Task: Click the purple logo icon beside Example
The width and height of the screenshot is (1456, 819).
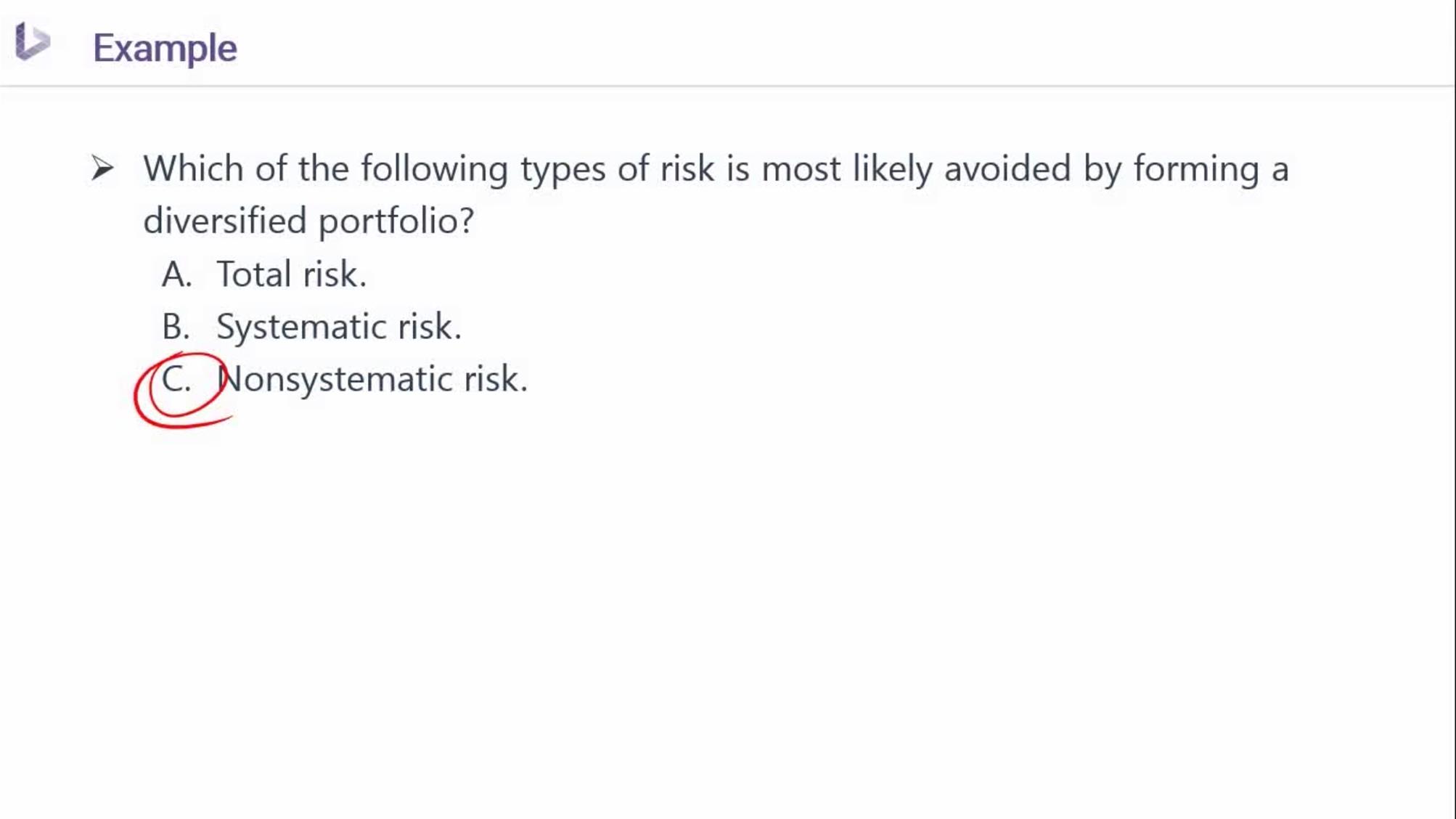Action: tap(32, 41)
